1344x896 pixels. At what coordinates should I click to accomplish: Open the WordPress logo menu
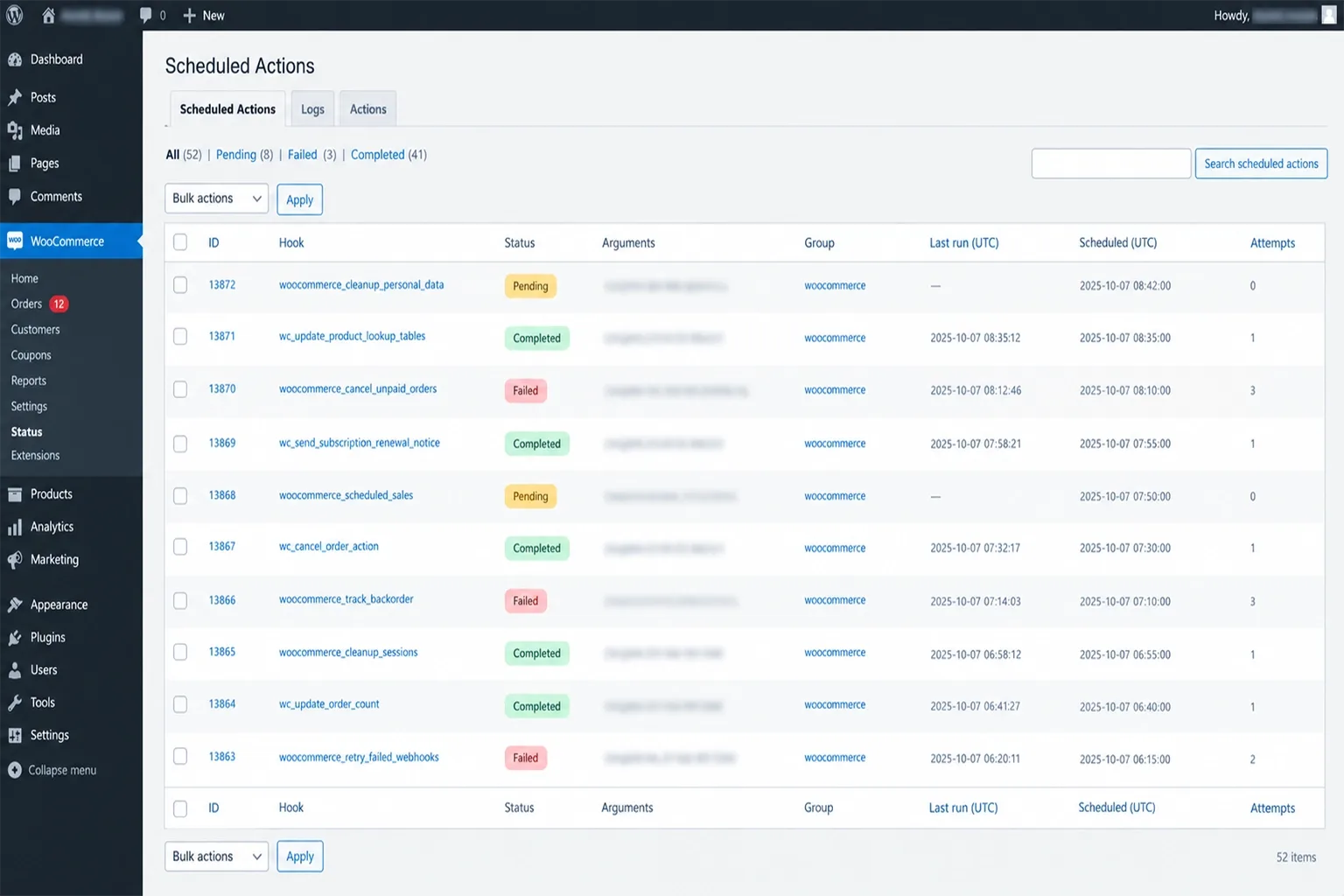click(x=15, y=15)
